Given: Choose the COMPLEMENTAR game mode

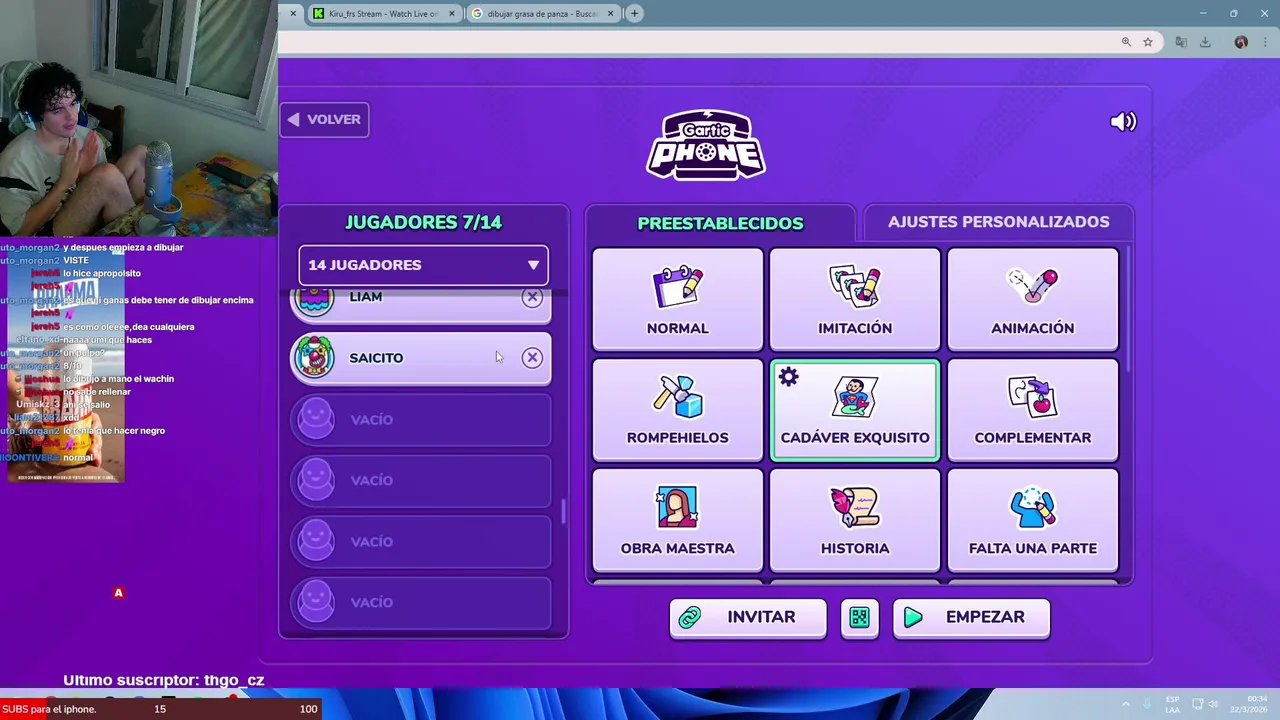Looking at the screenshot, I should click(x=1032, y=410).
